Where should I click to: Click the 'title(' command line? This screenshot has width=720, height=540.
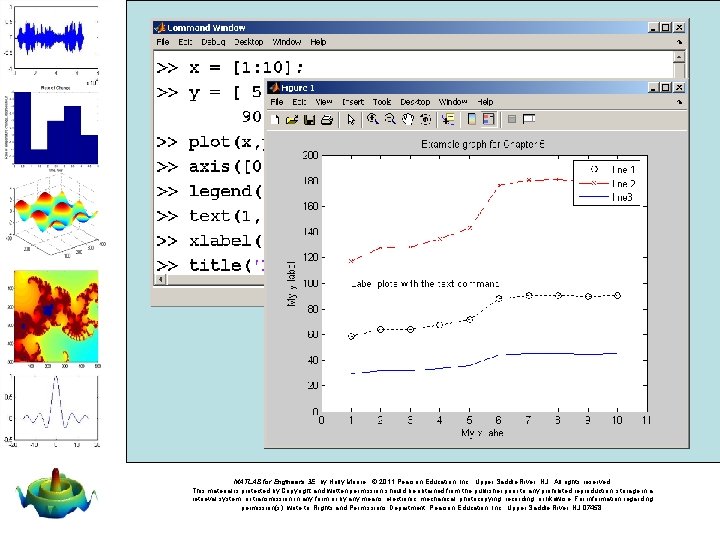pos(210,266)
